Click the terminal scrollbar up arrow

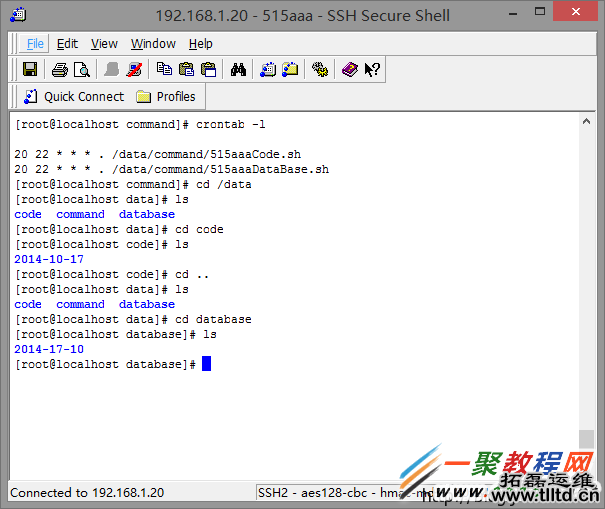pos(586,122)
